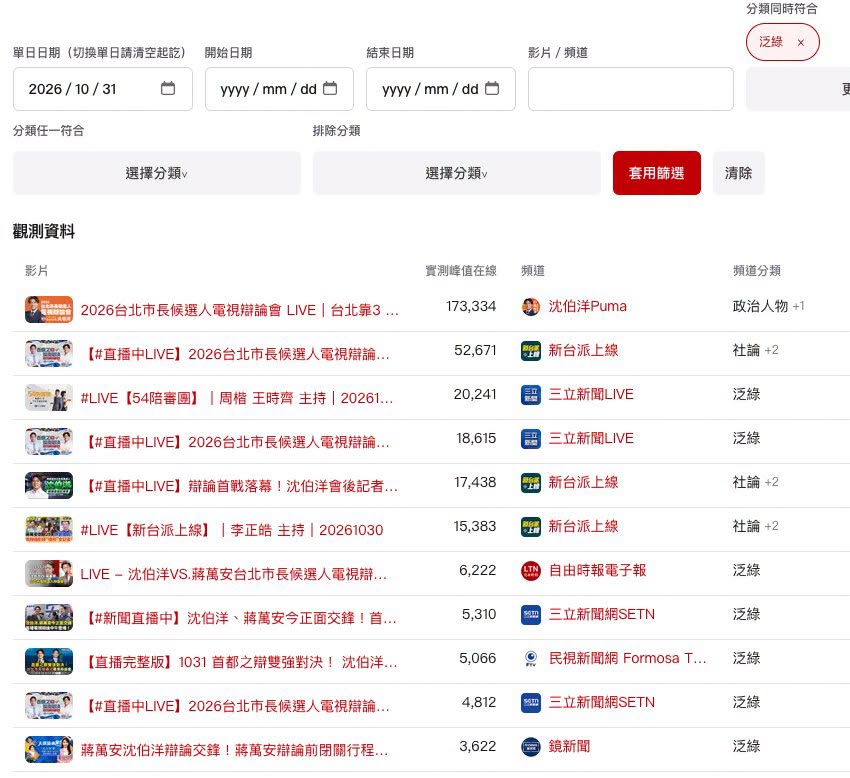Open video link 蔣萬安沈伯洋辯論交鋒
Screen dimensions: 850x778
(234, 750)
